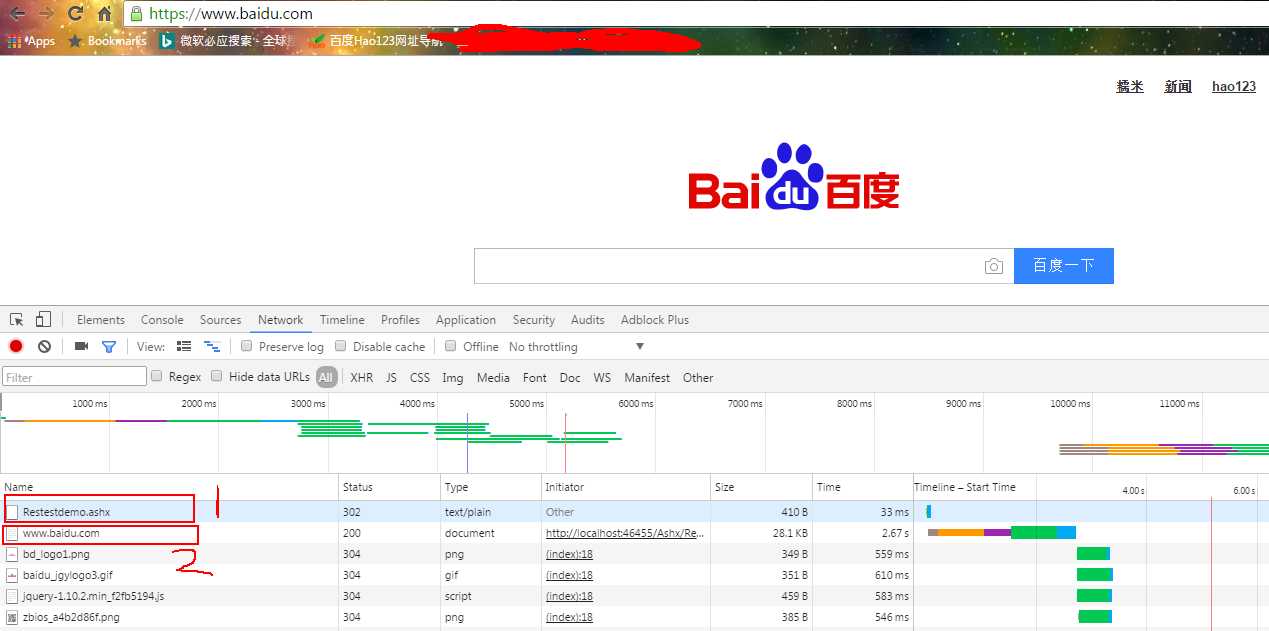This screenshot has width=1269, height=631.
Task: Open the Adblock Plus tab
Action: pyautogui.click(x=655, y=320)
